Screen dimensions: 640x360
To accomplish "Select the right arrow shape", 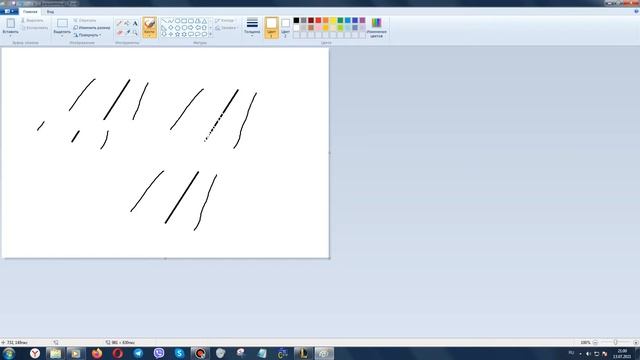I will [191, 28].
